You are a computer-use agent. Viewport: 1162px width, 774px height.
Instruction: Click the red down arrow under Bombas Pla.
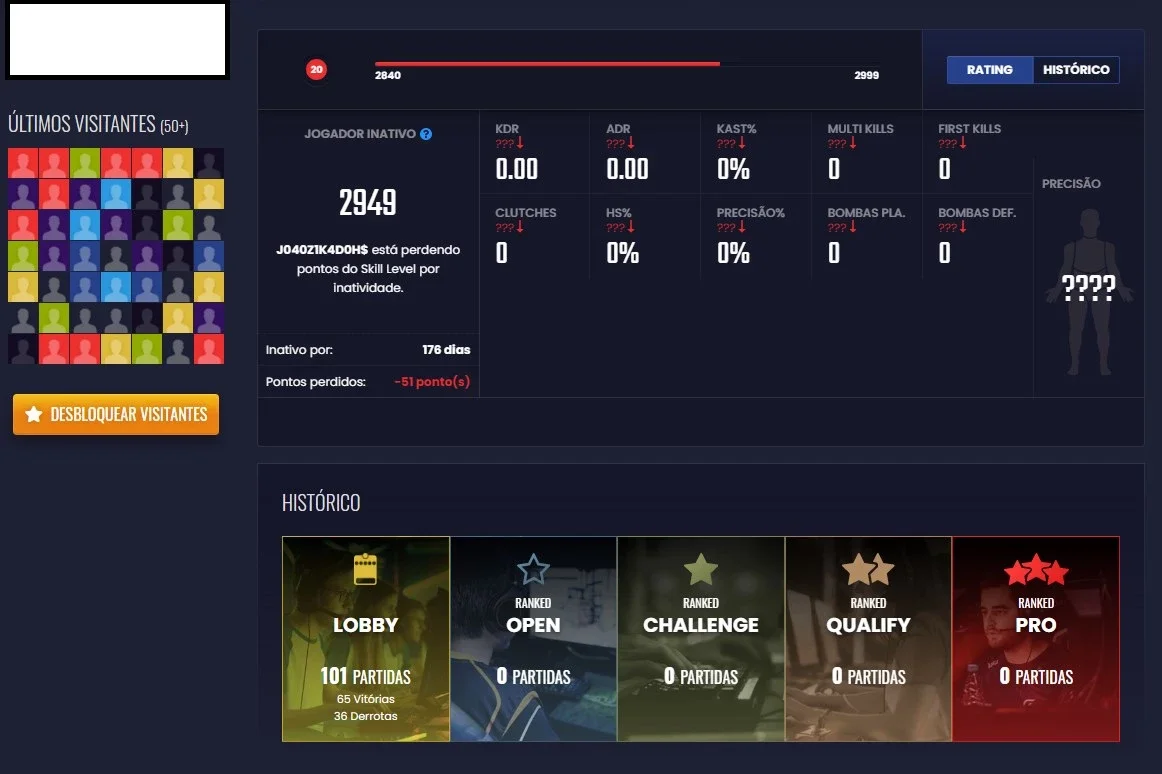(x=853, y=227)
